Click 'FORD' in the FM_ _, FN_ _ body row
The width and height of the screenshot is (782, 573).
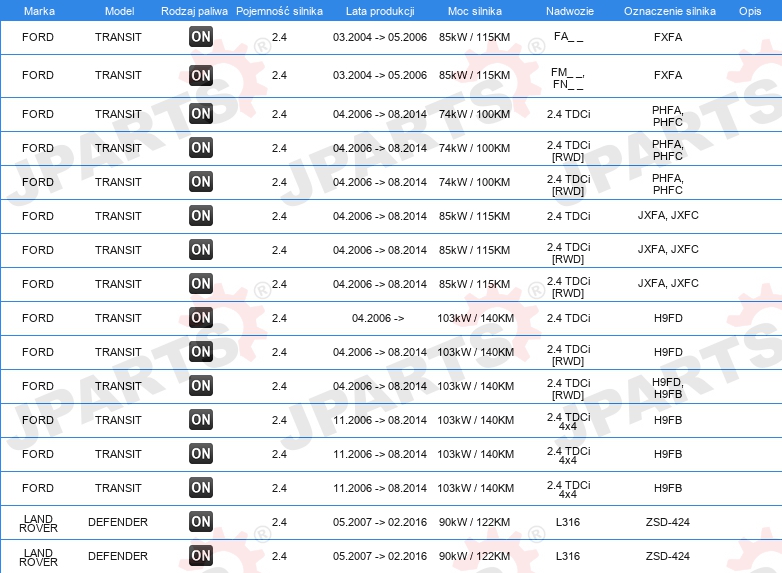click(38, 75)
